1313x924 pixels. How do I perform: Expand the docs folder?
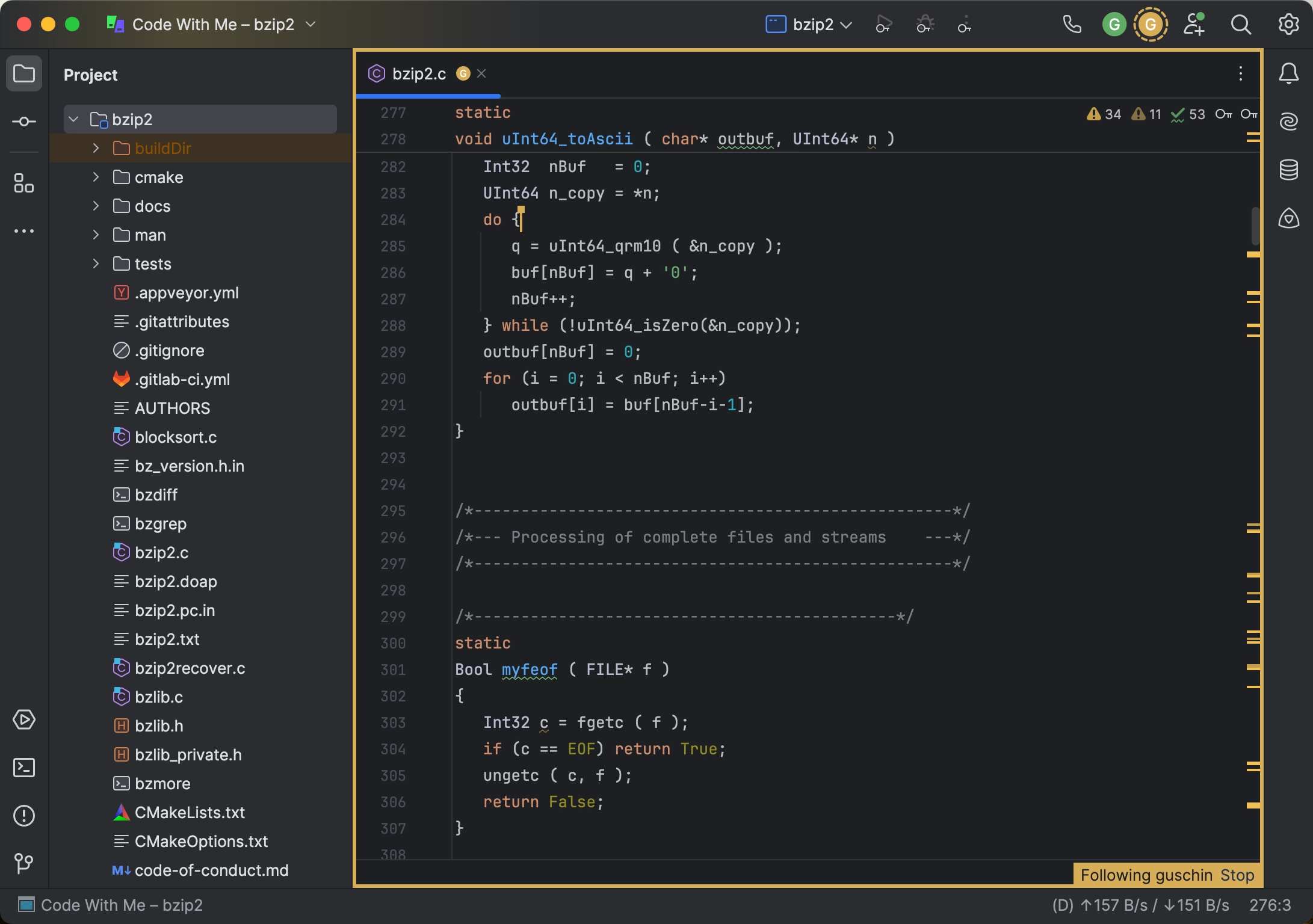96,206
